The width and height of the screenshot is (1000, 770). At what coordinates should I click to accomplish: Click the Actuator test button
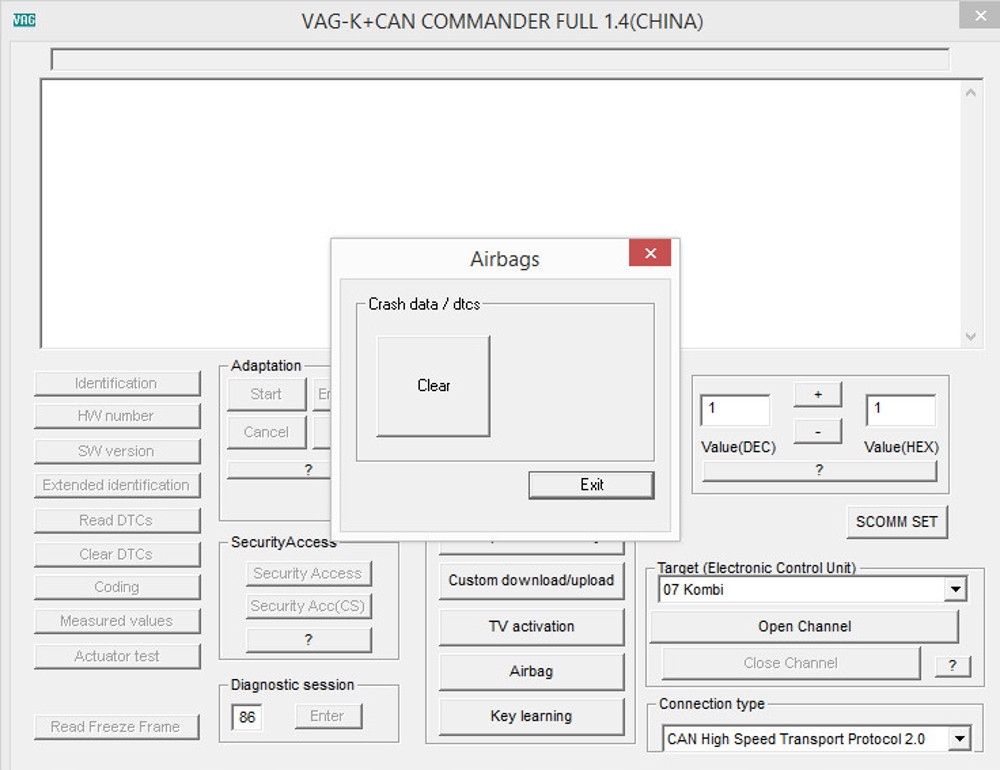click(117, 656)
